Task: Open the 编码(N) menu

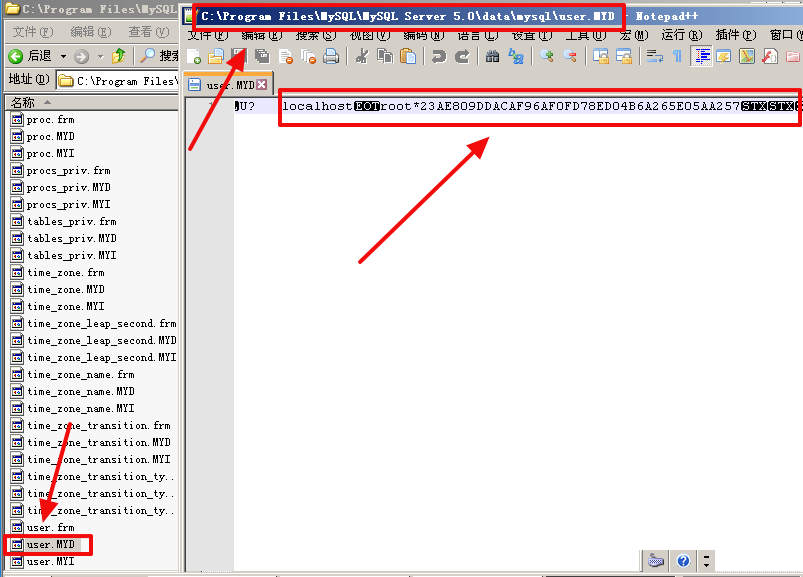Action: coord(424,35)
